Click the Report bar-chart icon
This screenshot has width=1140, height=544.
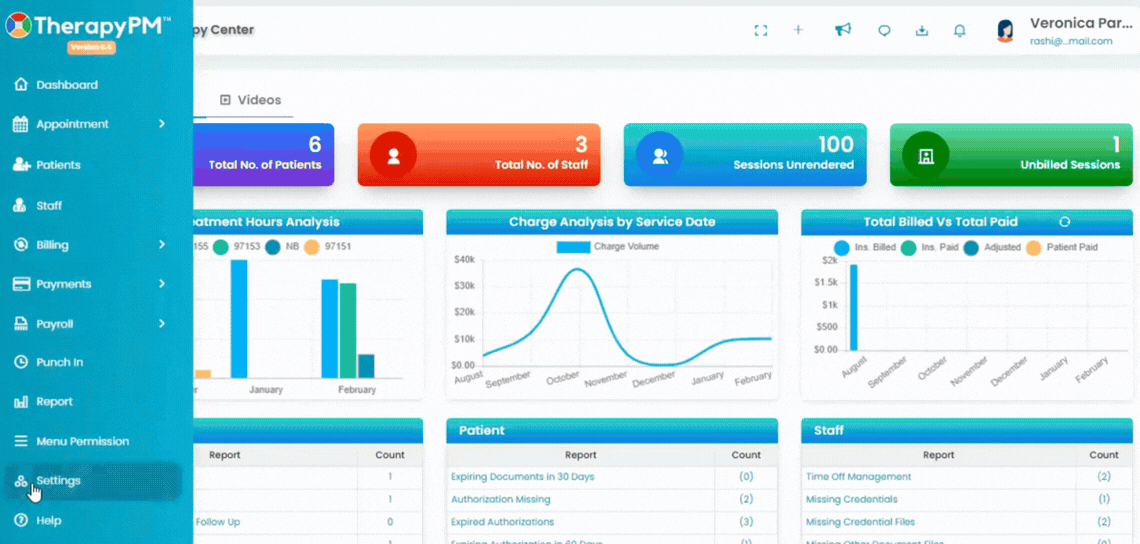pyautogui.click(x=21, y=401)
